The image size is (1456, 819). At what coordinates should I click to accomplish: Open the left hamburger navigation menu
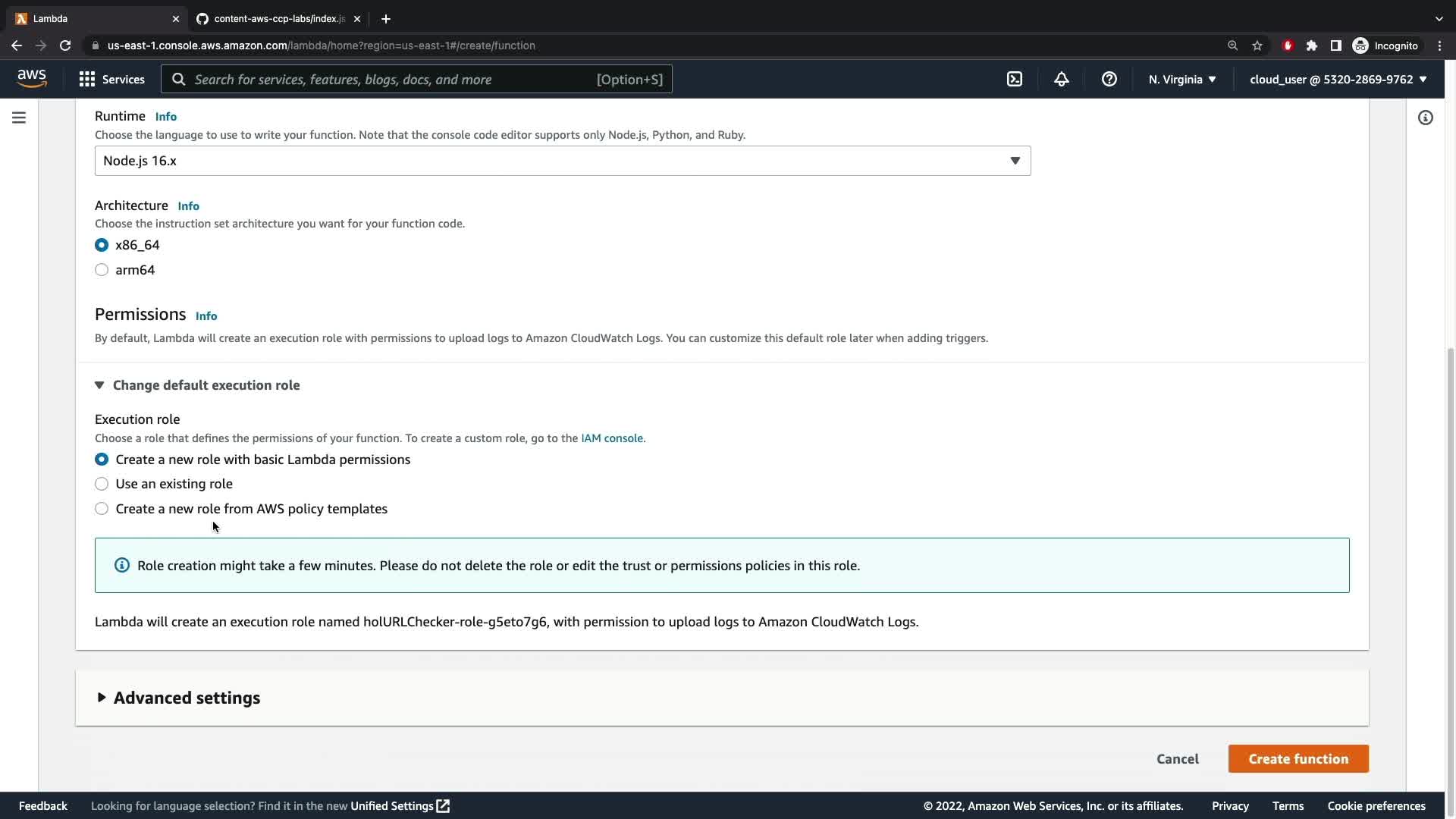(x=19, y=118)
